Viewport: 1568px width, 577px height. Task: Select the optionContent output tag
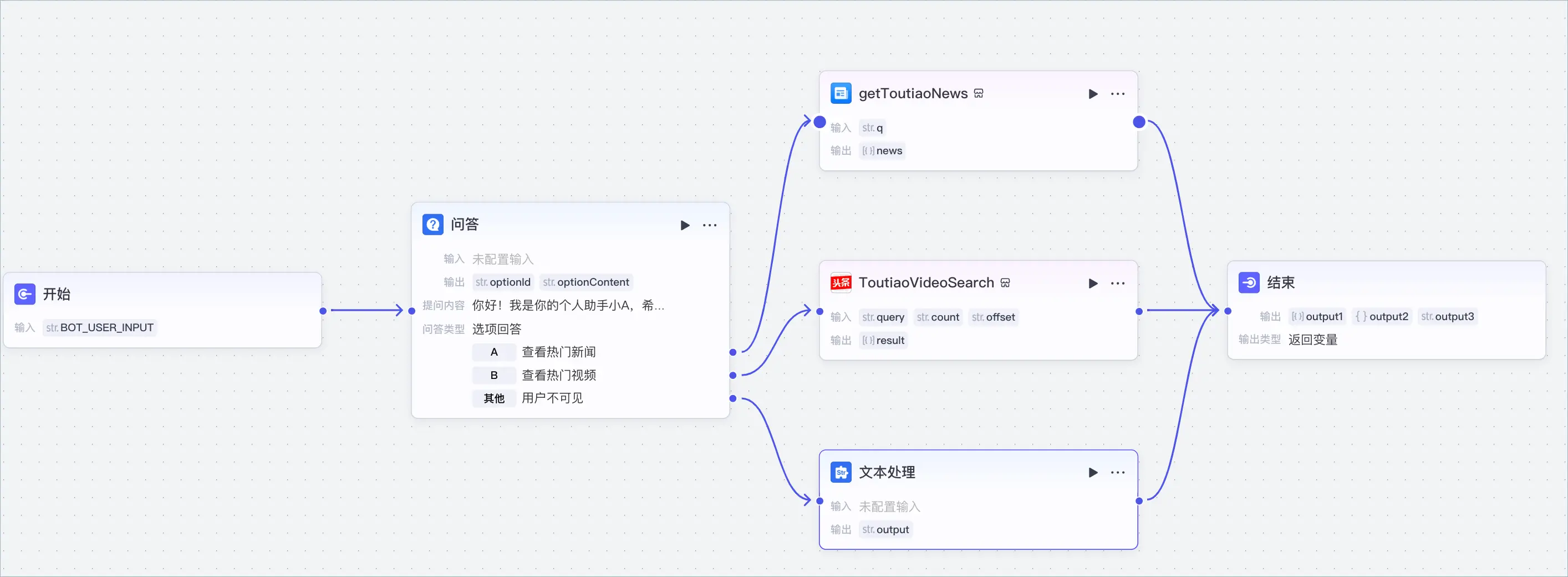[x=586, y=282]
